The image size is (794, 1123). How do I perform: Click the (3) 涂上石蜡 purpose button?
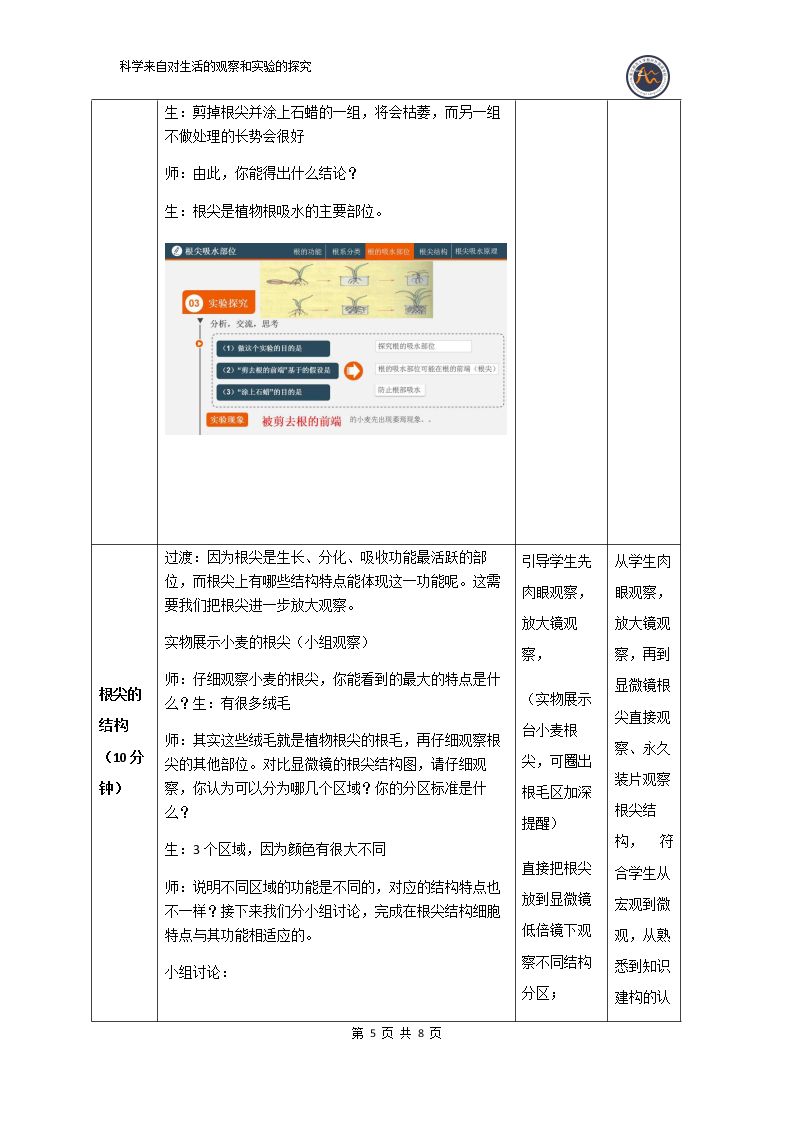(x=273, y=392)
